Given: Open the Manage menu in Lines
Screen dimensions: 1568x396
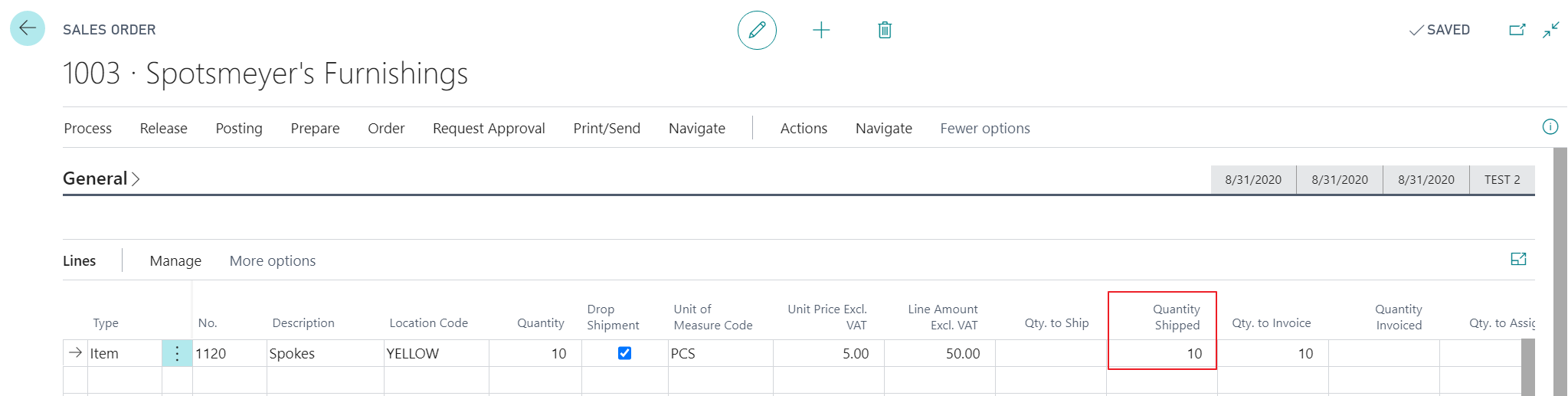Looking at the screenshot, I should click(x=175, y=261).
